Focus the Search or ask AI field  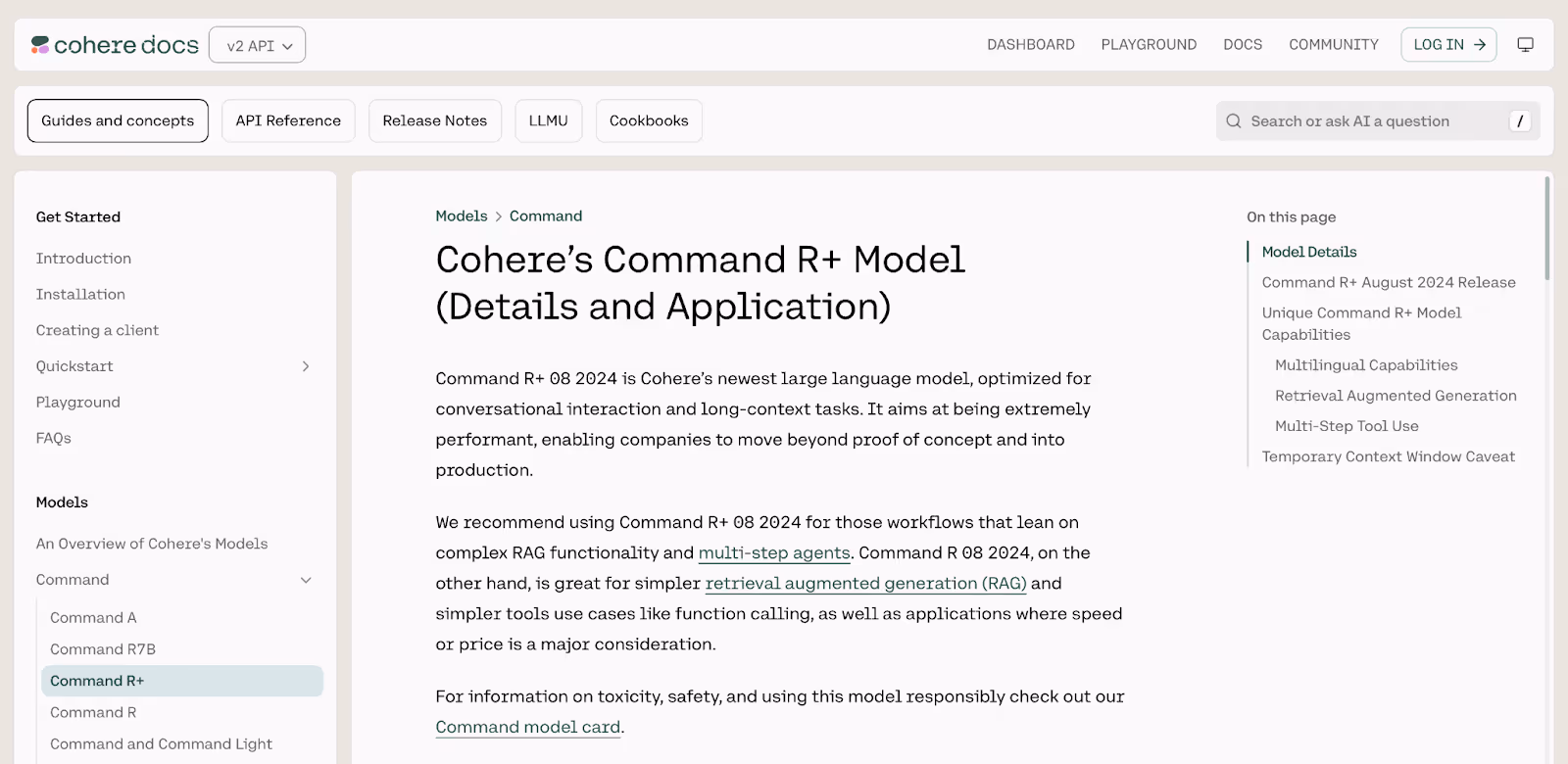tap(1378, 121)
